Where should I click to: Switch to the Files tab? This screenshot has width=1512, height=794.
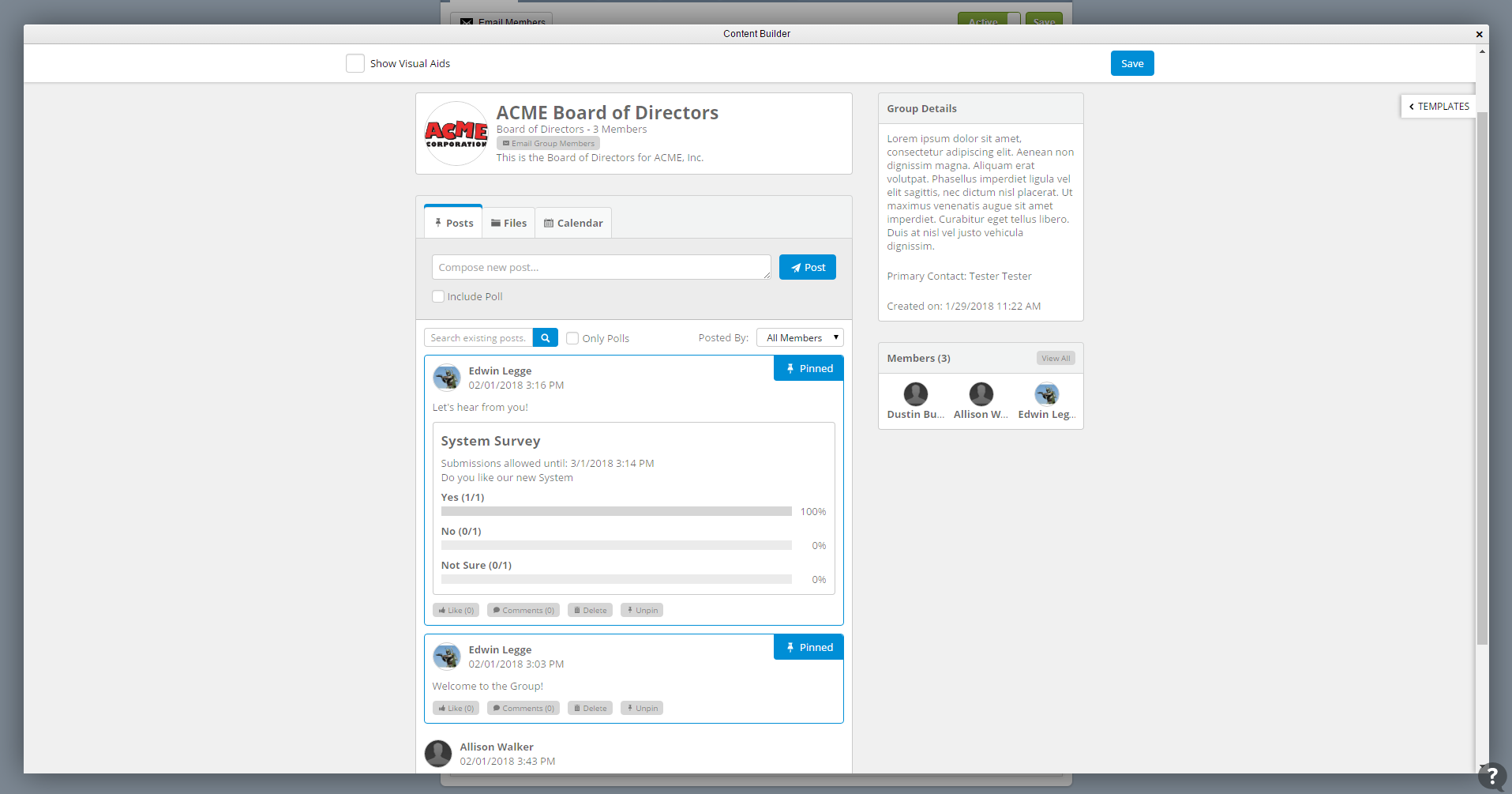coord(508,223)
